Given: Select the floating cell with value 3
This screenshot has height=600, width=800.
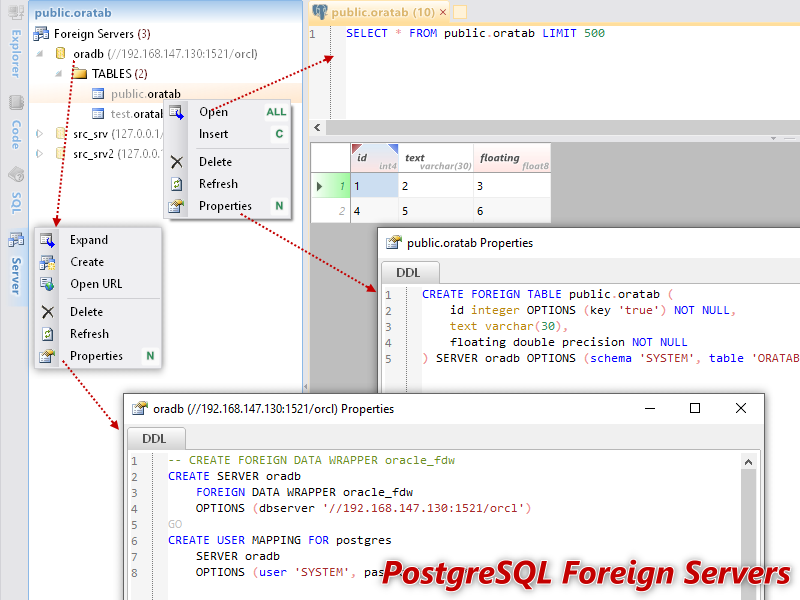Looking at the screenshot, I should (513, 186).
